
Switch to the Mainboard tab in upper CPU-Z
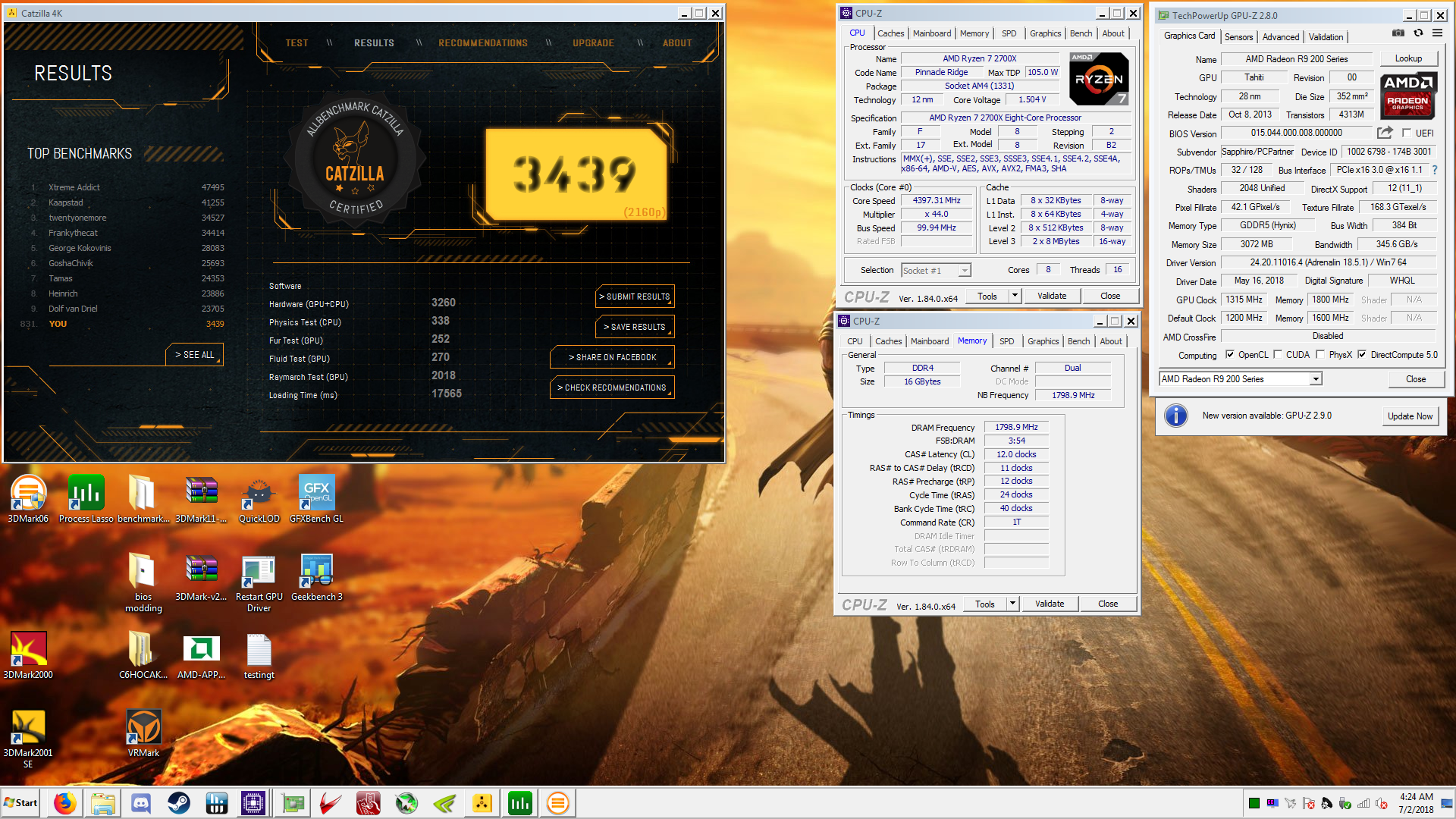click(932, 33)
